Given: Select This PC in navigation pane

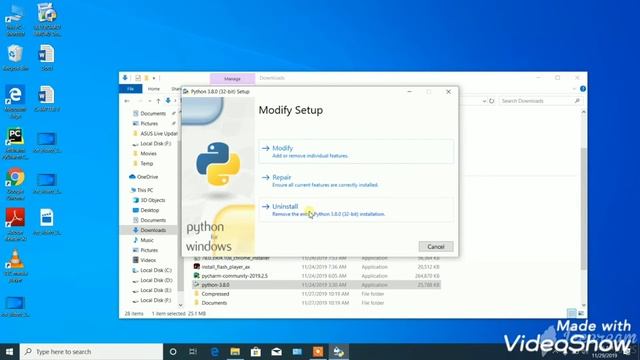Looking at the screenshot, I should click(x=145, y=190).
